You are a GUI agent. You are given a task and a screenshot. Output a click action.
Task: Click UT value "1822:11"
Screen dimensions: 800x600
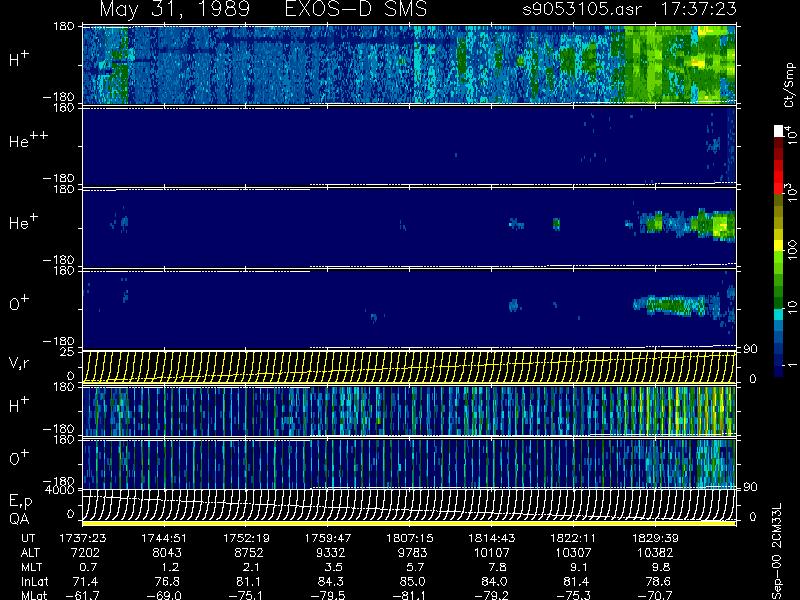click(x=573, y=538)
